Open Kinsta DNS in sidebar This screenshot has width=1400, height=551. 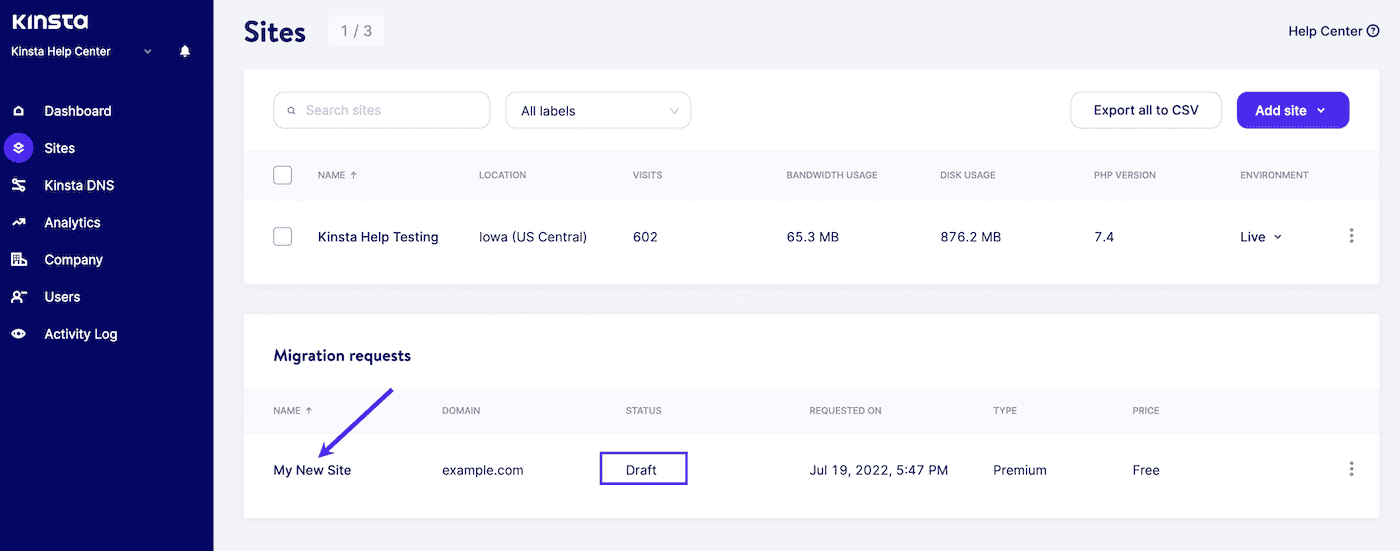(x=79, y=185)
